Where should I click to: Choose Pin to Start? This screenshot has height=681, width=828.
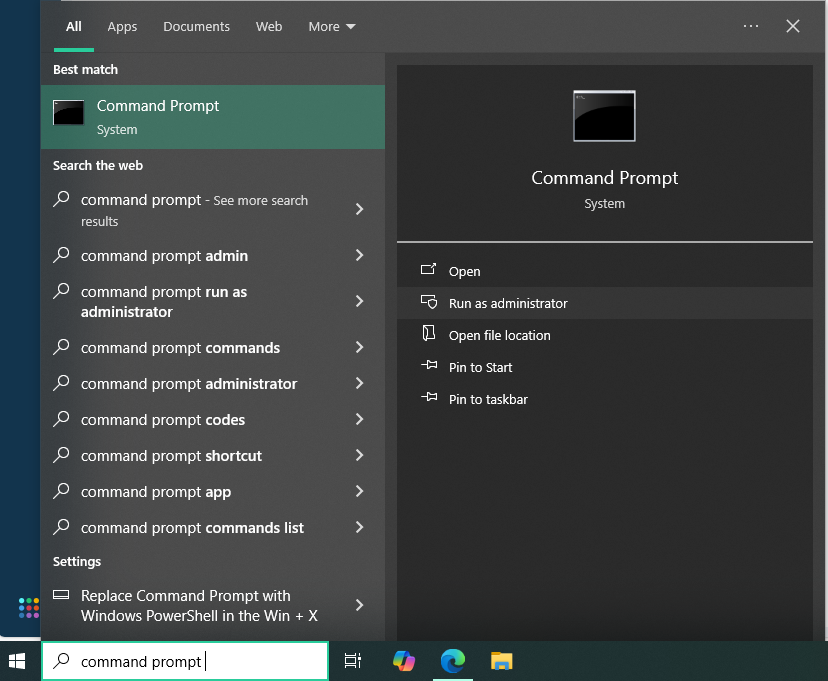605,367
